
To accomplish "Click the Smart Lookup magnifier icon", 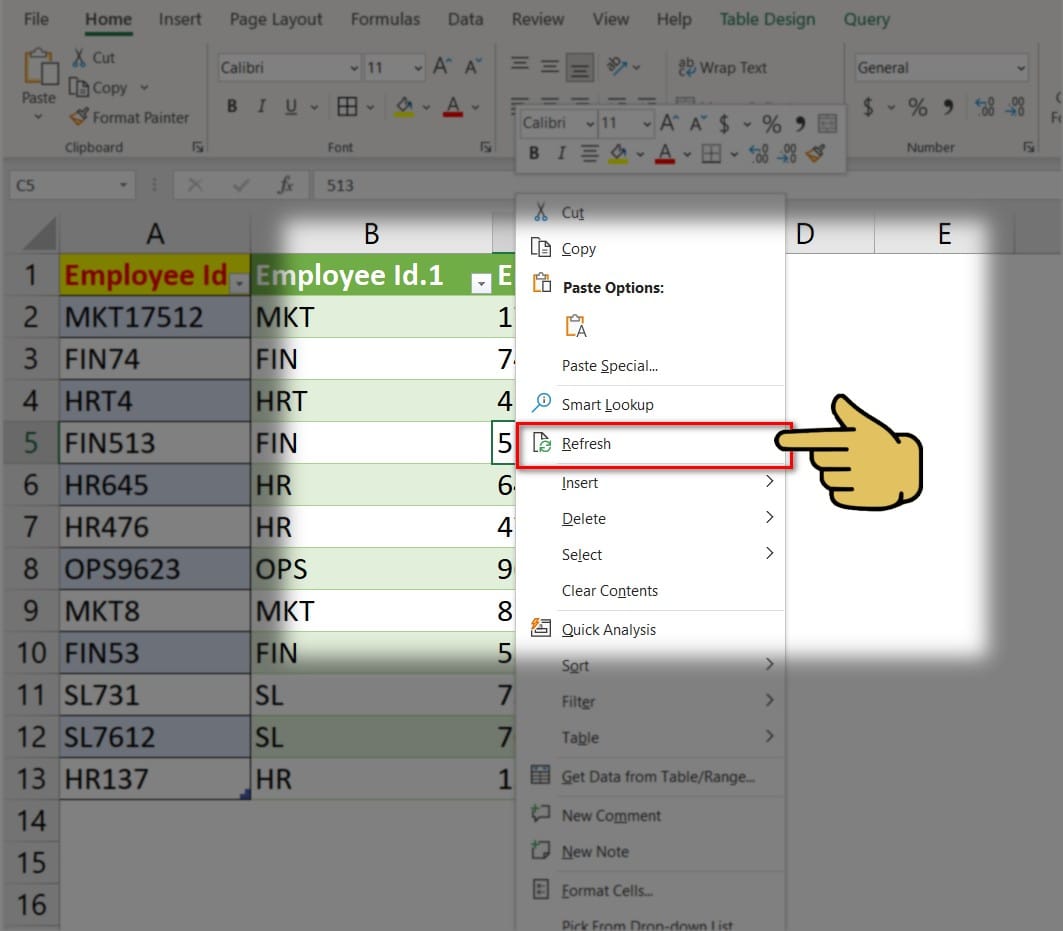I will (x=541, y=403).
